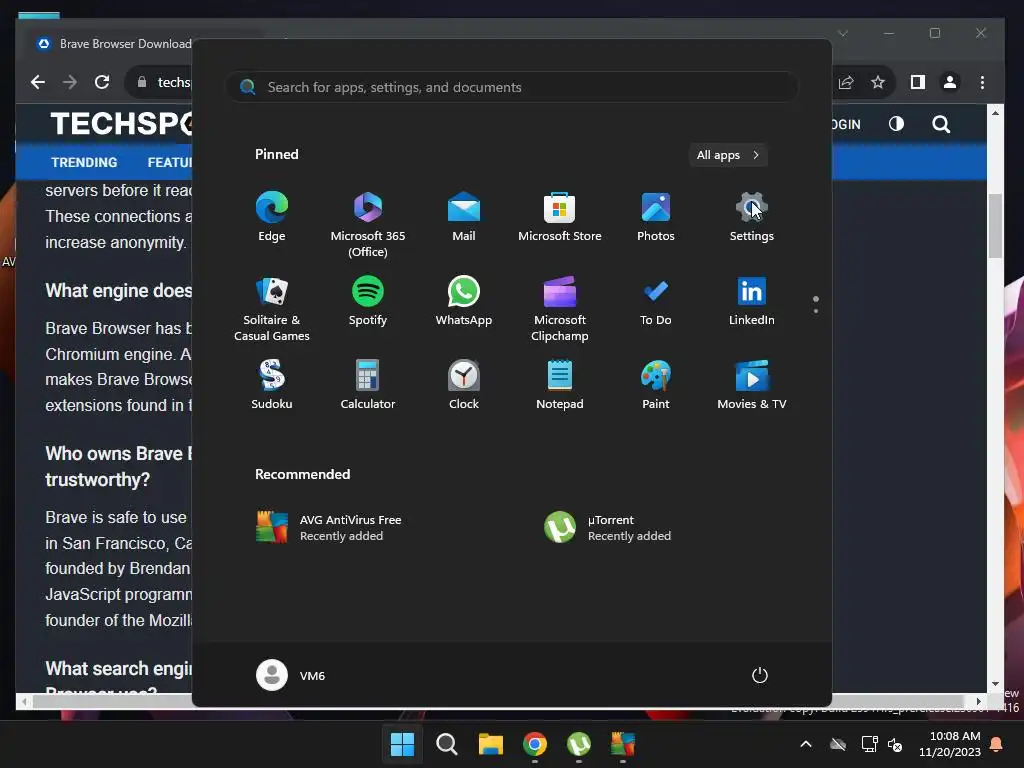Viewport: 1024px width, 768px height.
Task: Open Chrome tab search dropdown arrow
Action: tap(843, 33)
